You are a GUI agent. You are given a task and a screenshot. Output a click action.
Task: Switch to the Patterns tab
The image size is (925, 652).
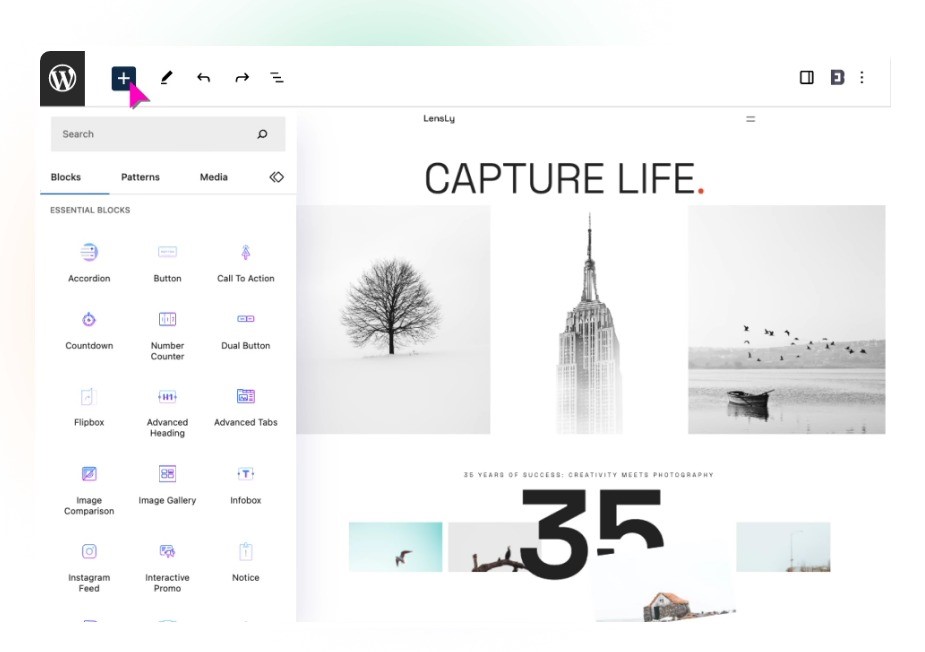coord(140,177)
